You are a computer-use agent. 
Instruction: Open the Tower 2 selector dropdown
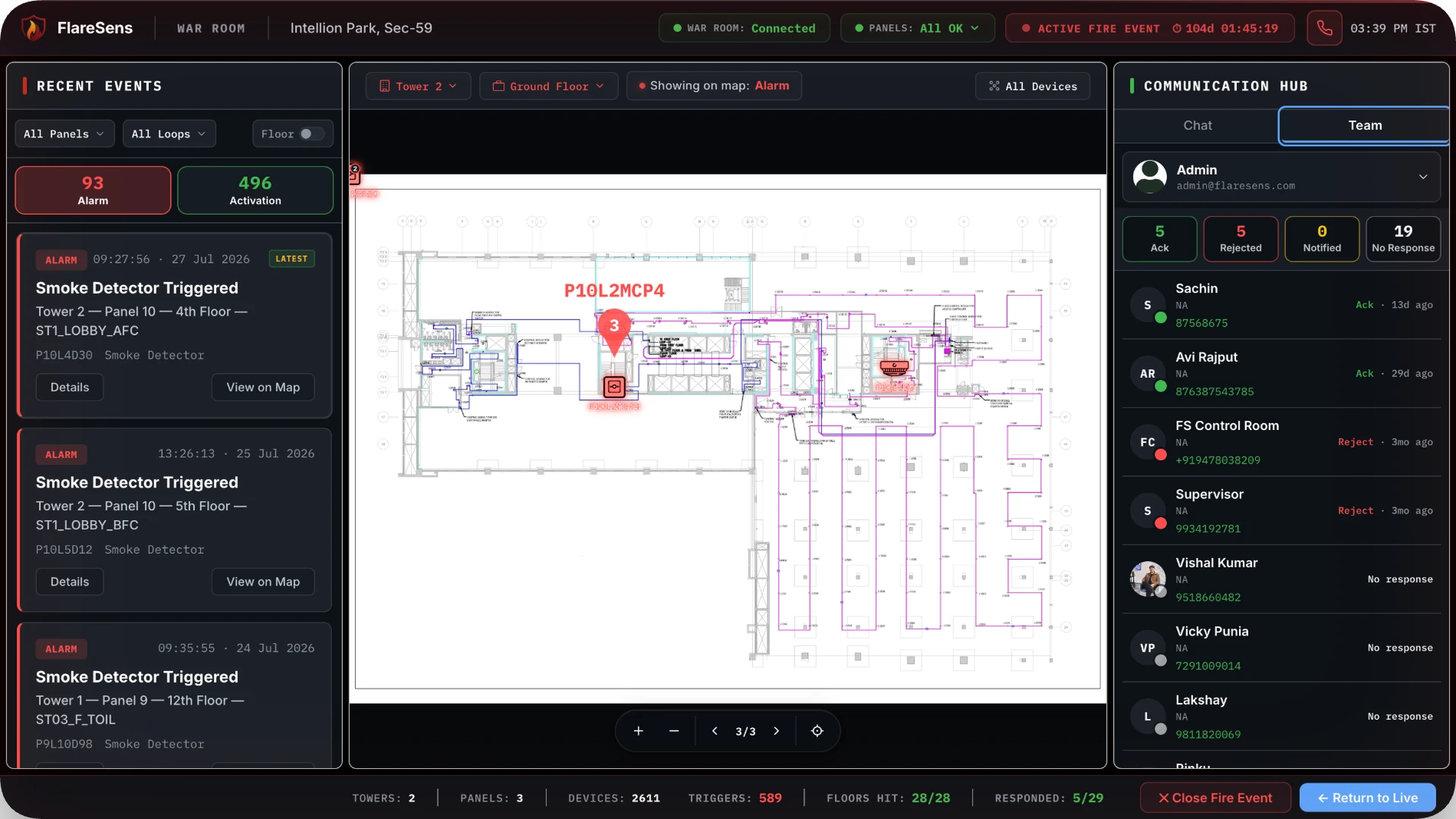(x=418, y=86)
